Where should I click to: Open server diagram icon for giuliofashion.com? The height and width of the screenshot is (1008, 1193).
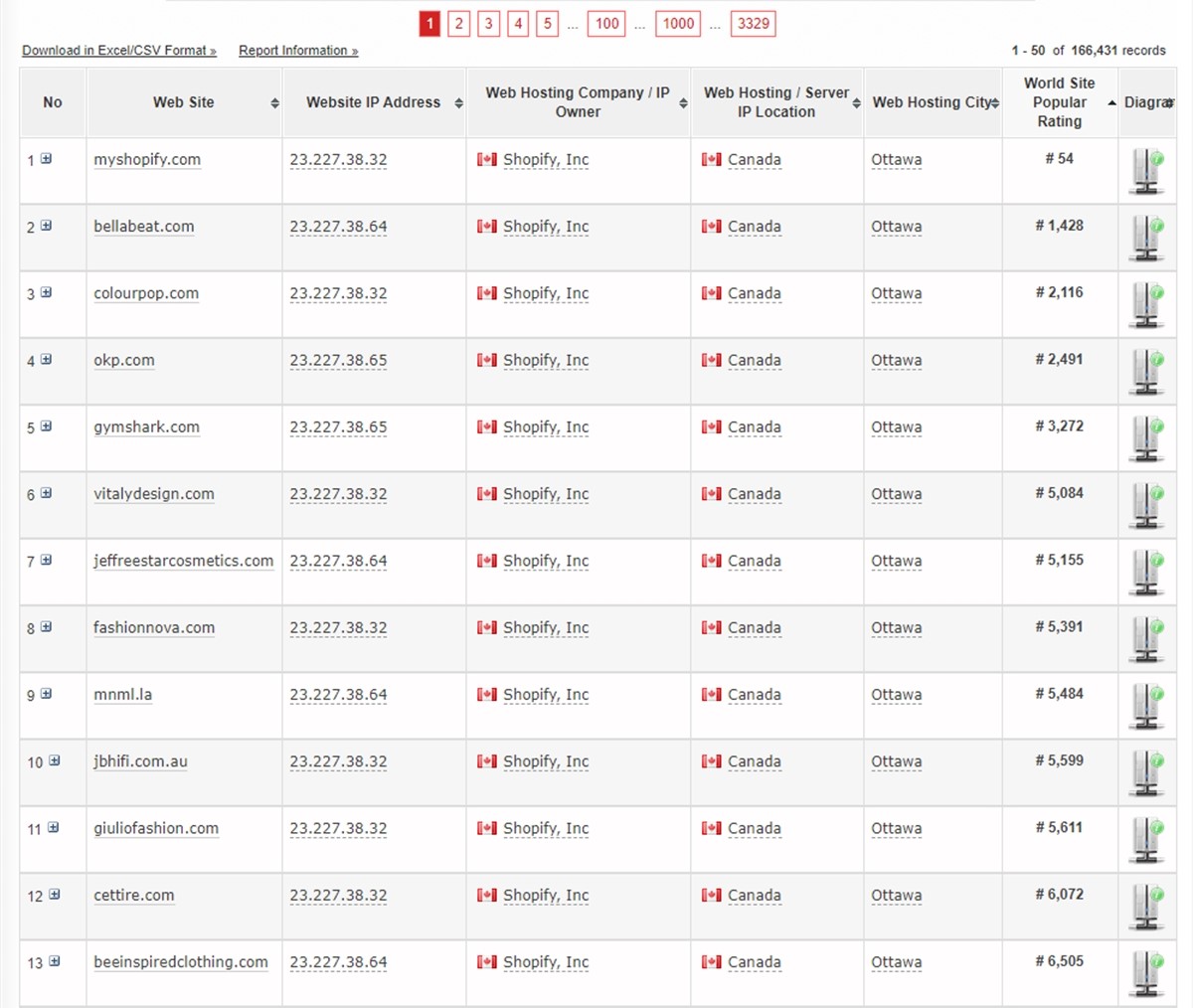1146,839
